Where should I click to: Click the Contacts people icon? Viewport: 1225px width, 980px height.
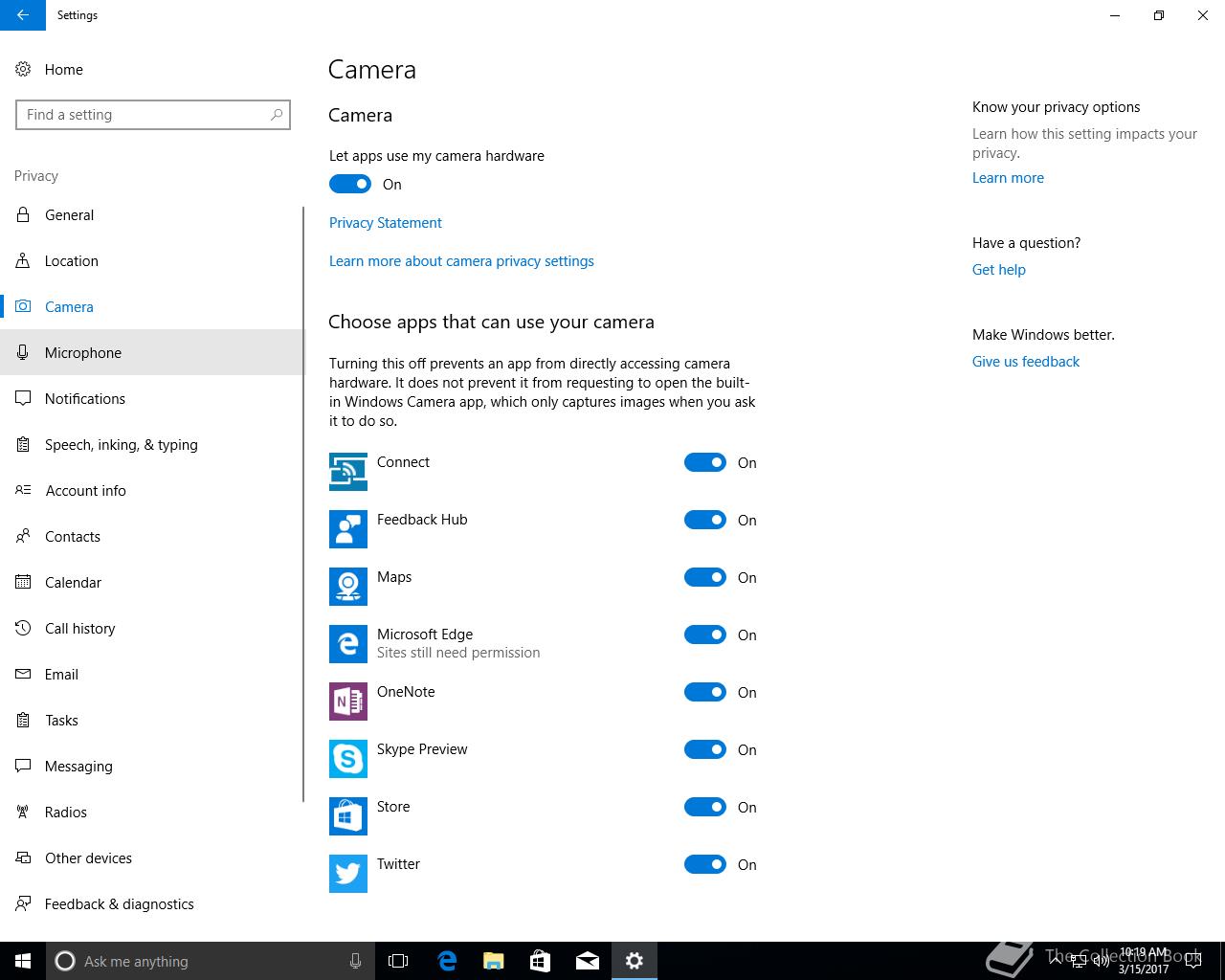click(23, 536)
